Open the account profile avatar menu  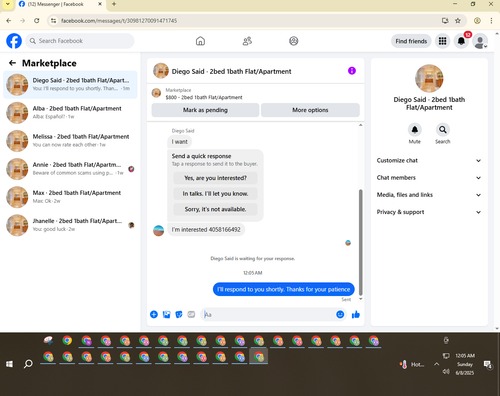pos(480,41)
